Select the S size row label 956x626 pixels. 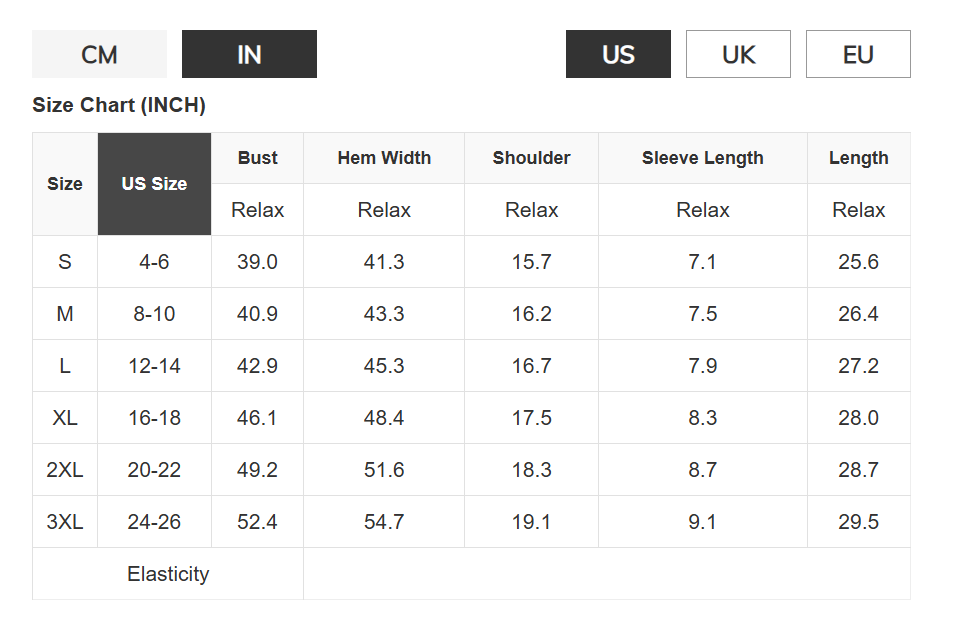point(65,262)
